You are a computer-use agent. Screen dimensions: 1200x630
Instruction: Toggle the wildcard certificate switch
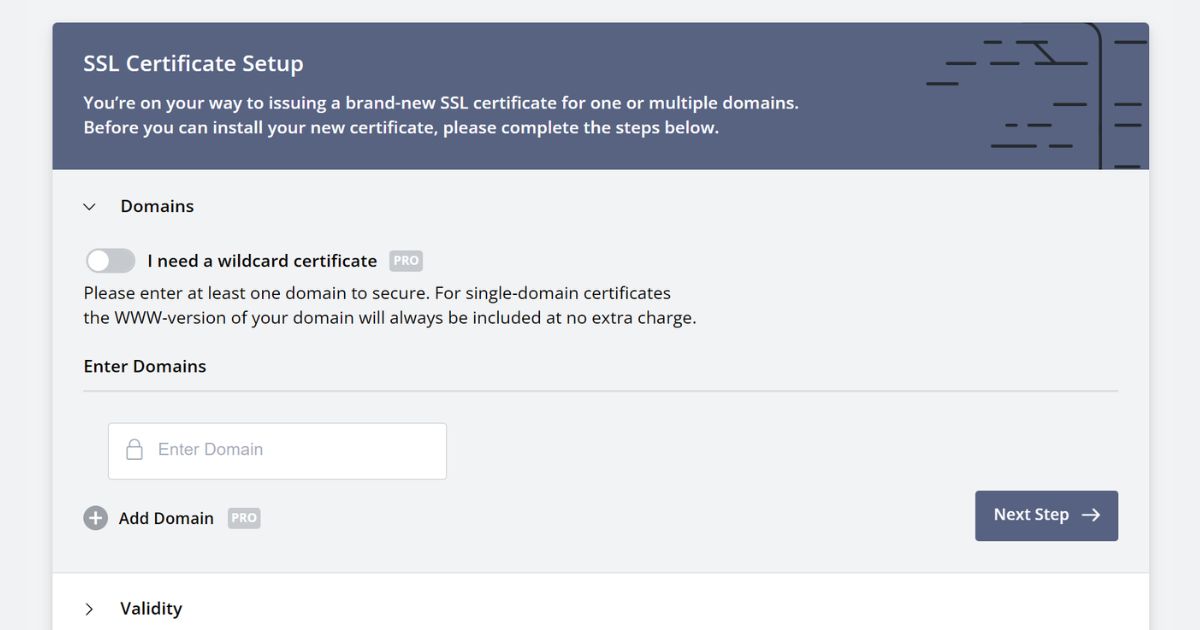click(x=110, y=261)
